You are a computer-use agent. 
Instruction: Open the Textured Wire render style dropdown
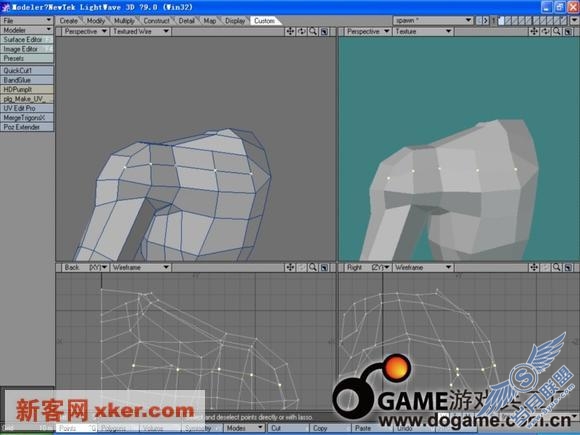(141, 31)
